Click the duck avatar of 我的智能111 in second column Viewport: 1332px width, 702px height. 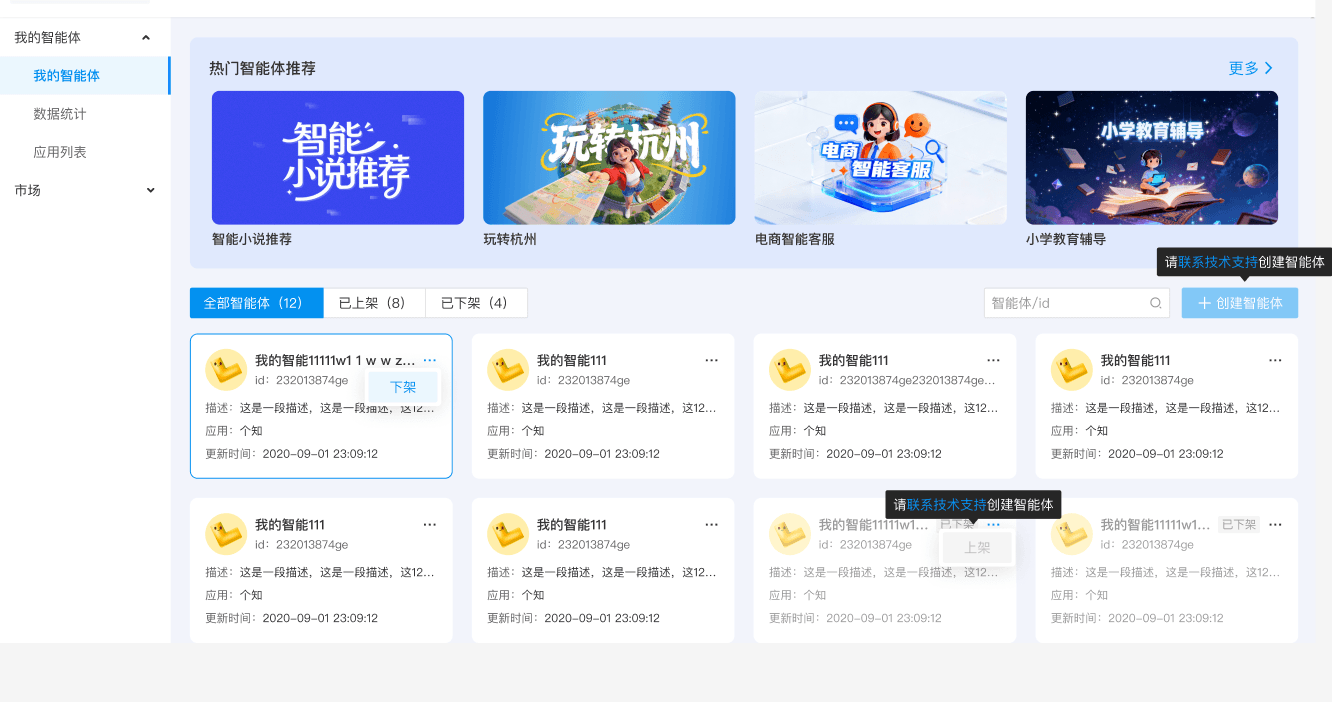509,370
